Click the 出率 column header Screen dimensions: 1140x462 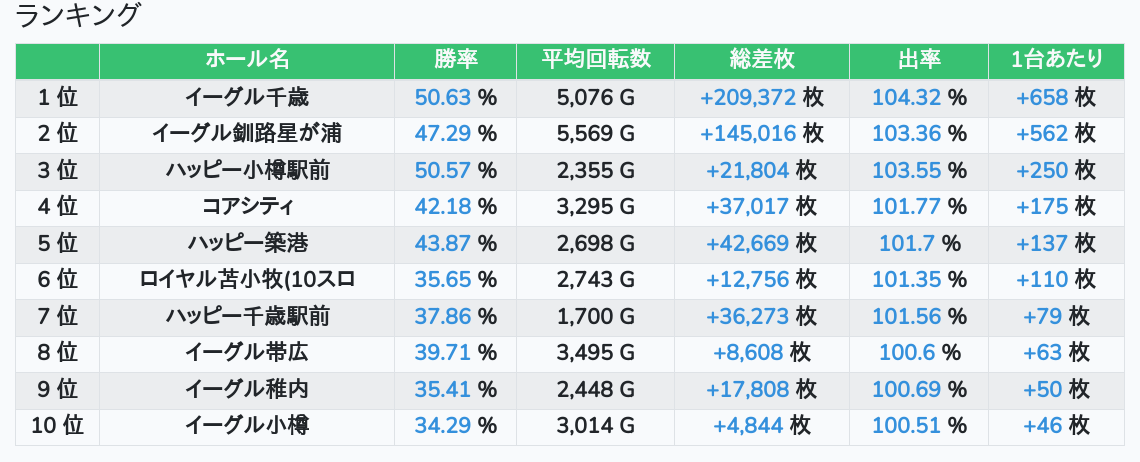click(919, 60)
